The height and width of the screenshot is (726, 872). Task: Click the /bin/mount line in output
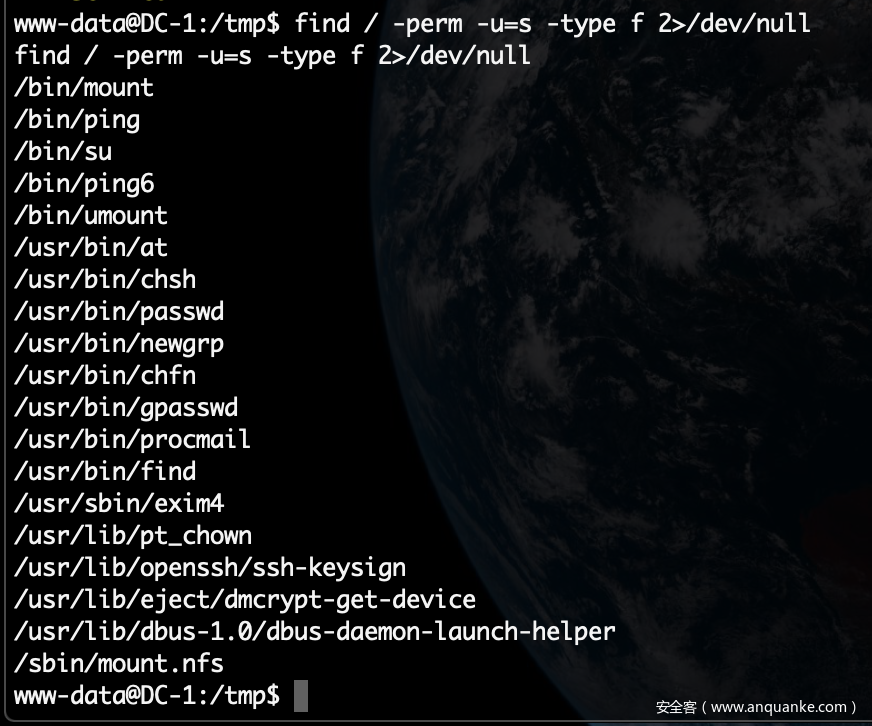click(x=85, y=88)
